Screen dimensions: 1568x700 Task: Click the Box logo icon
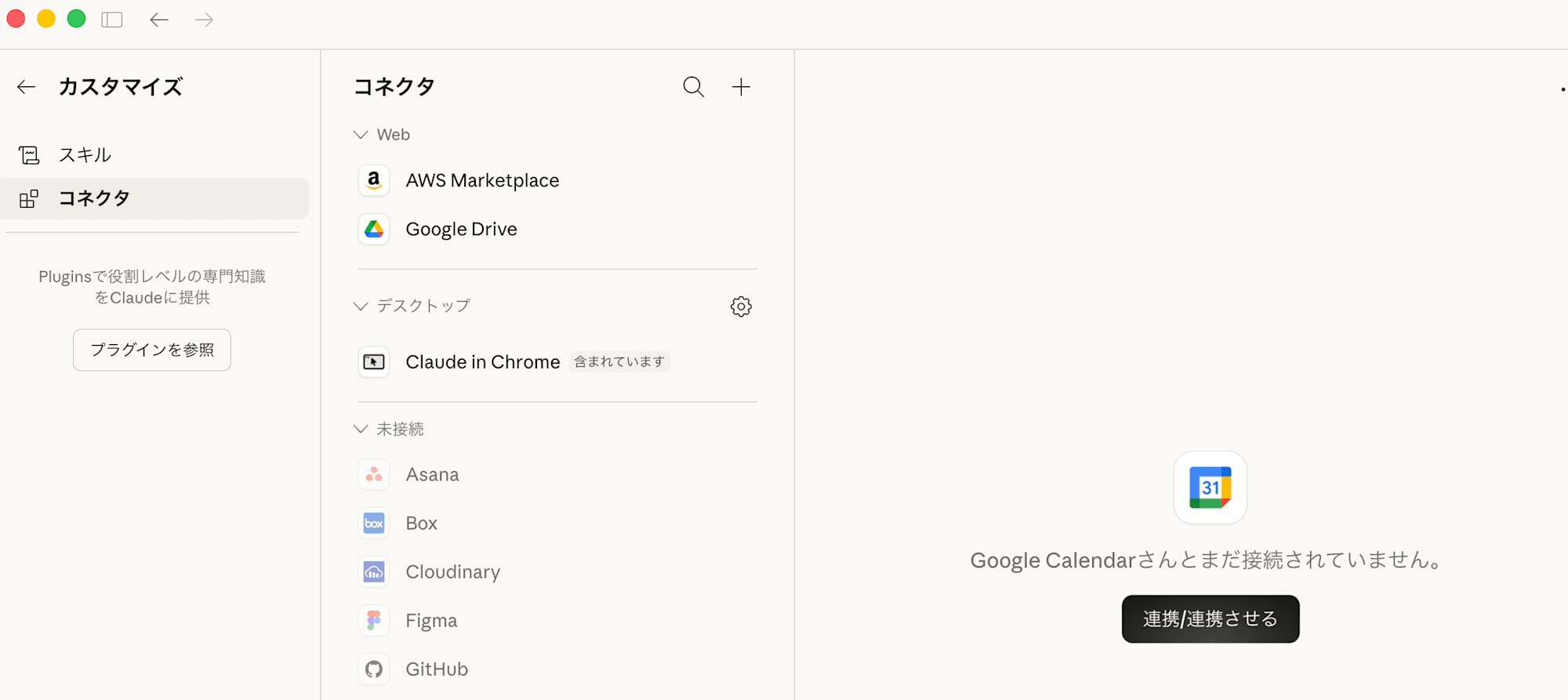[x=374, y=523]
